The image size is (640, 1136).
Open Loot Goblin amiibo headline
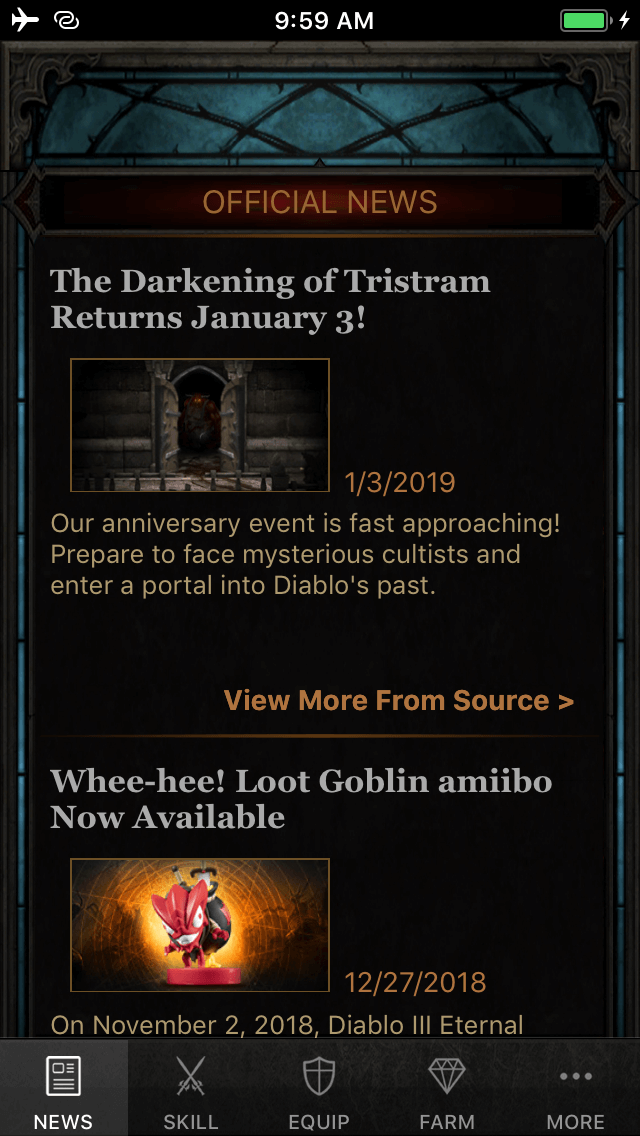coord(301,799)
